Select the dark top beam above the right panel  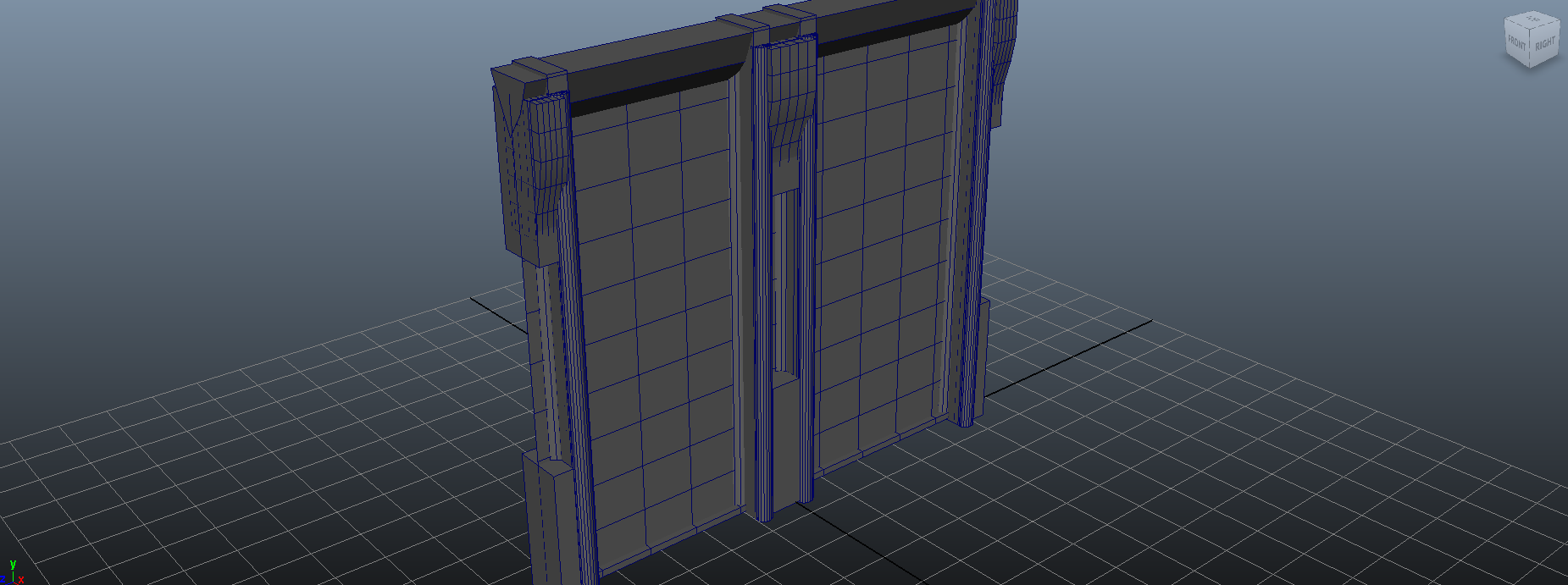click(889, 25)
